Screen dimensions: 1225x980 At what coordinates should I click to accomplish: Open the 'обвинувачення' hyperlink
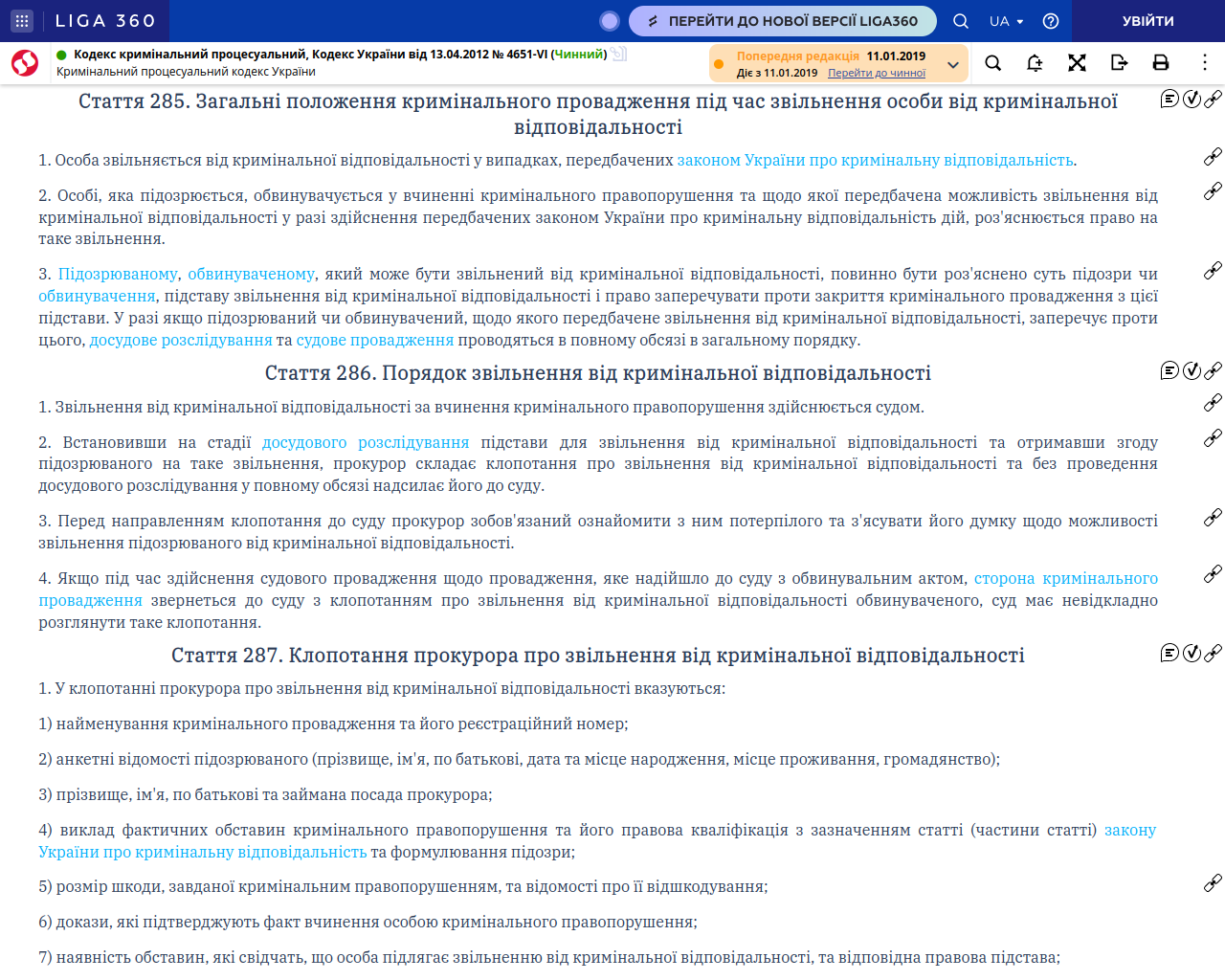[x=97, y=297]
